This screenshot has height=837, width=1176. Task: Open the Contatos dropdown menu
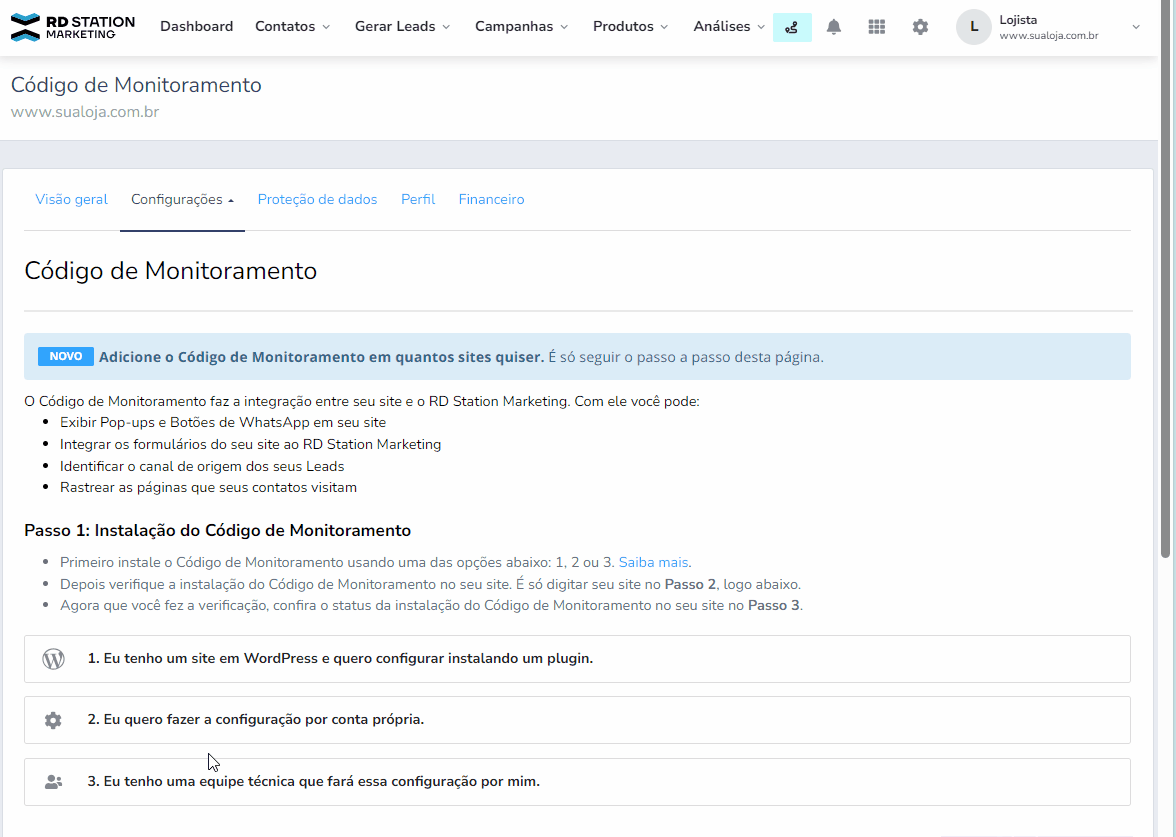click(x=292, y=26)
